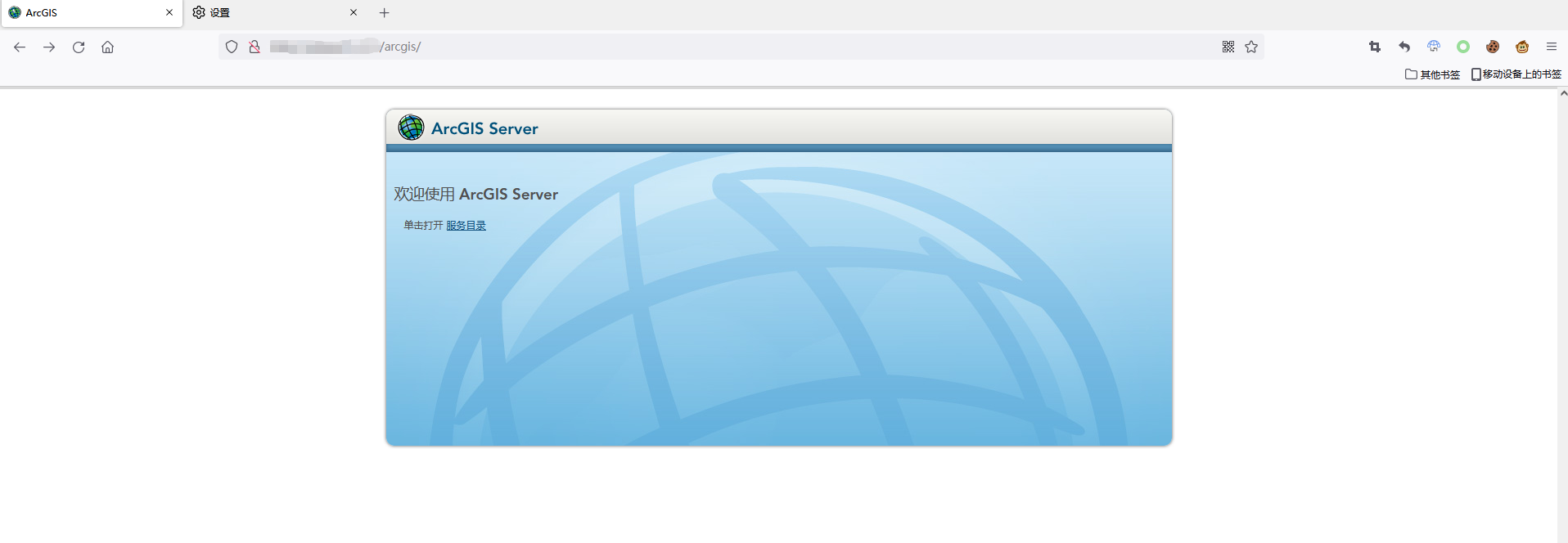The height and width of the screenshot is (543, 1568).
Task: Go forward to the next page
Action: (x=49, y=47)
